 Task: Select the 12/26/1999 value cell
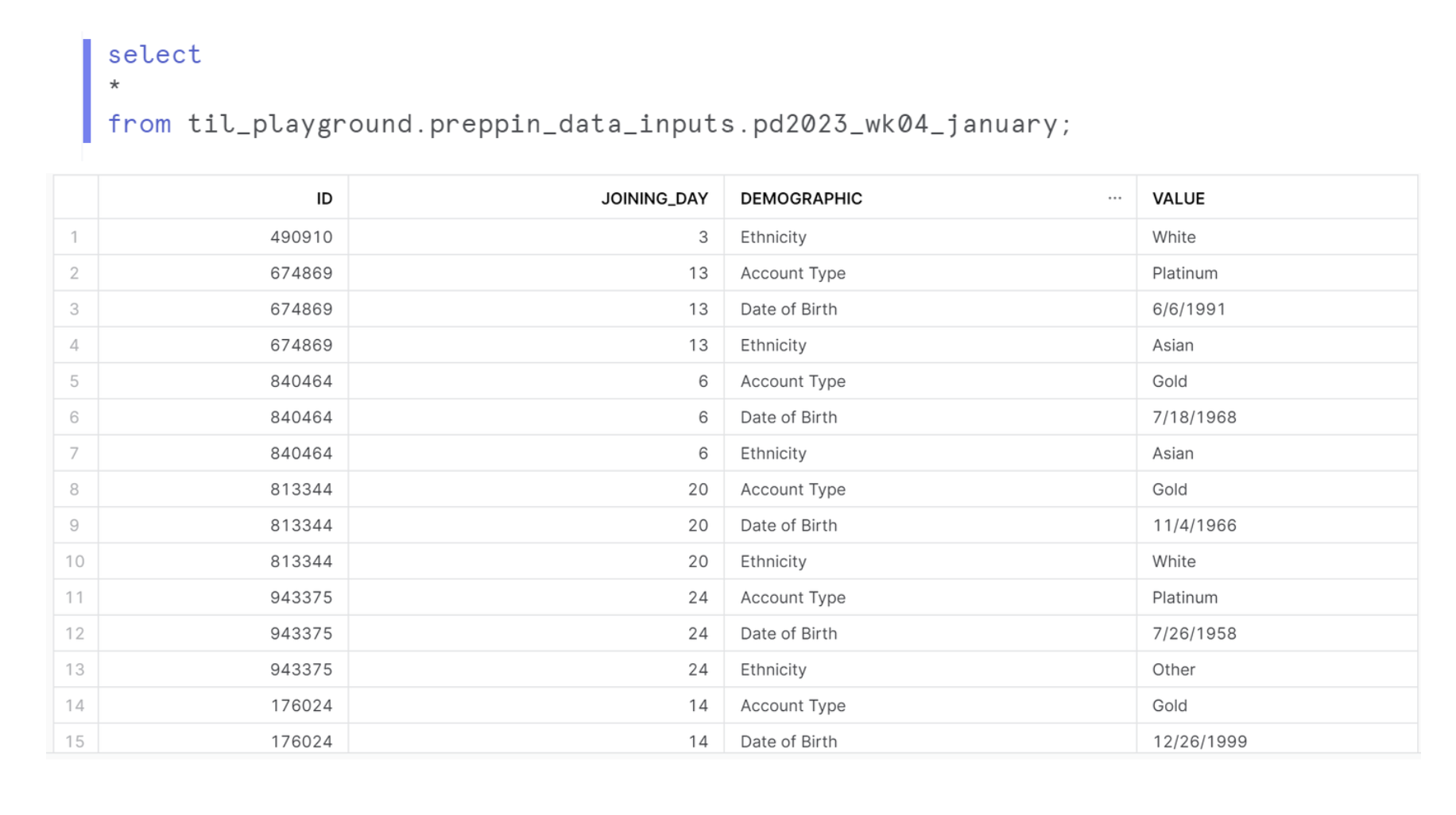point(1200,741)
